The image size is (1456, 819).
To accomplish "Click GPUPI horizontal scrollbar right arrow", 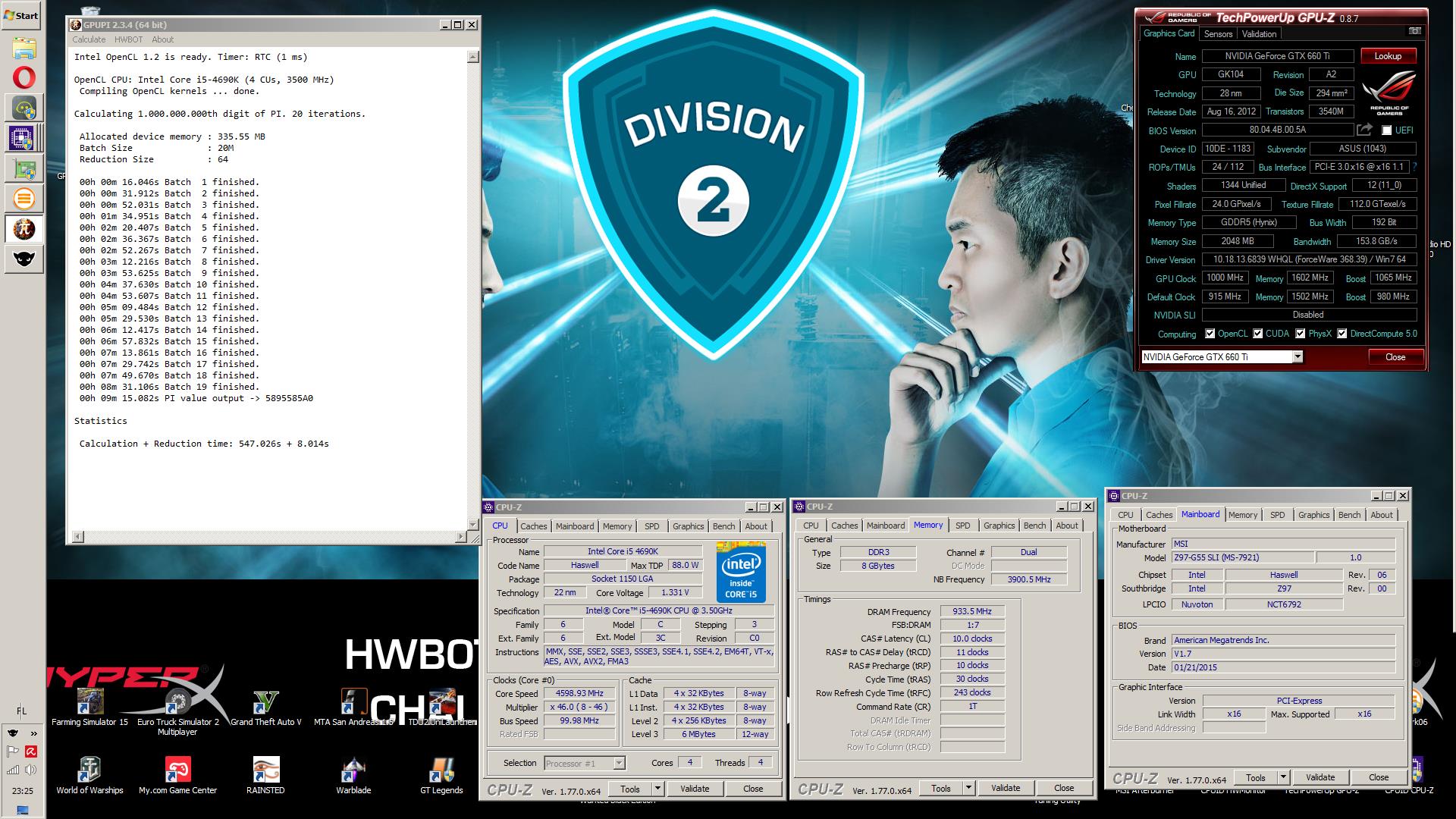I will [460, 537].
